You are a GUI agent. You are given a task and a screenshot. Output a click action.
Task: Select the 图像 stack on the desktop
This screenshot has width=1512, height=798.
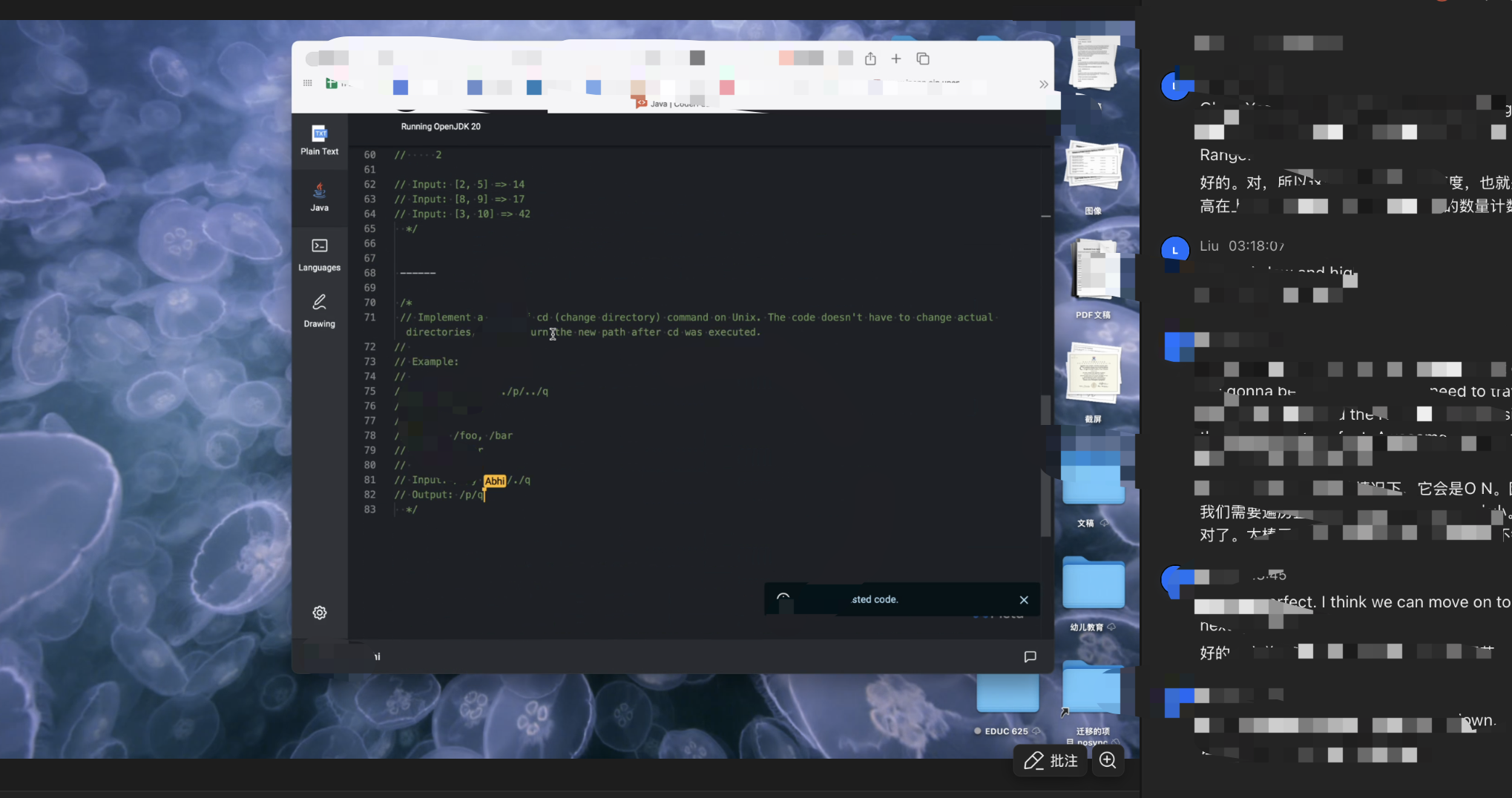pos(1093,178)
